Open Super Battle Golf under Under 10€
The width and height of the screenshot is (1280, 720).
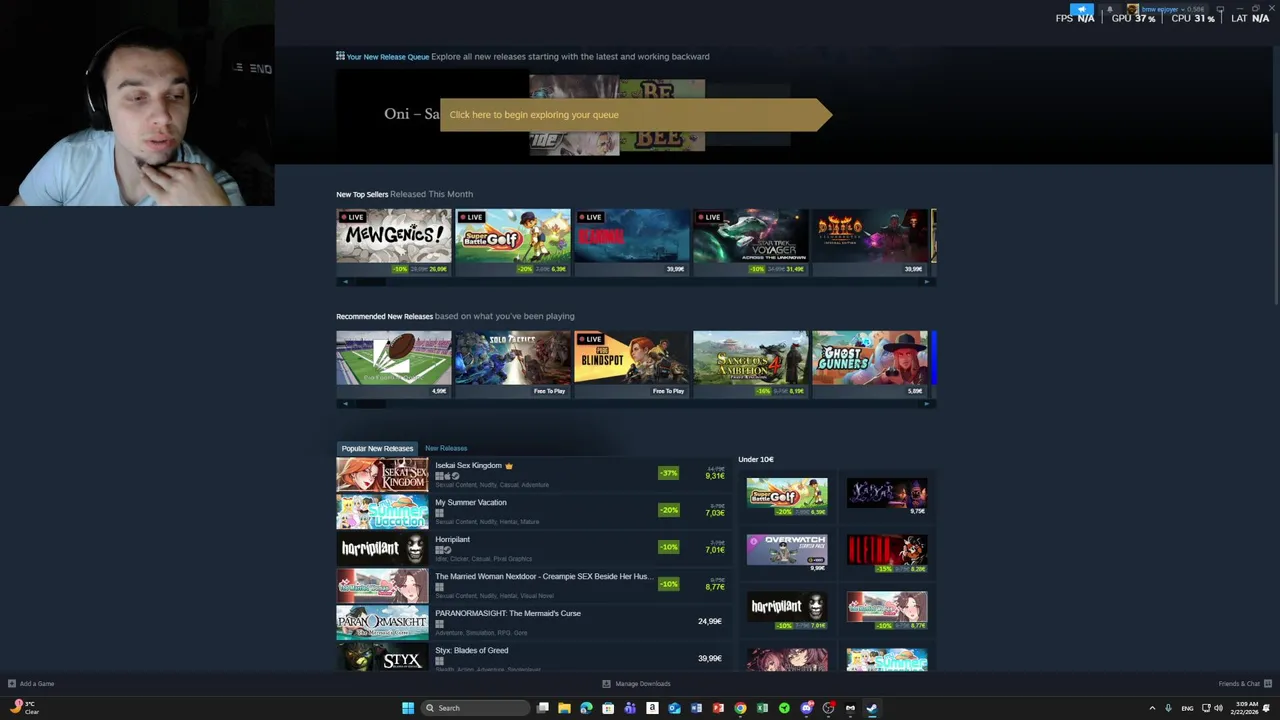(787, 496)
